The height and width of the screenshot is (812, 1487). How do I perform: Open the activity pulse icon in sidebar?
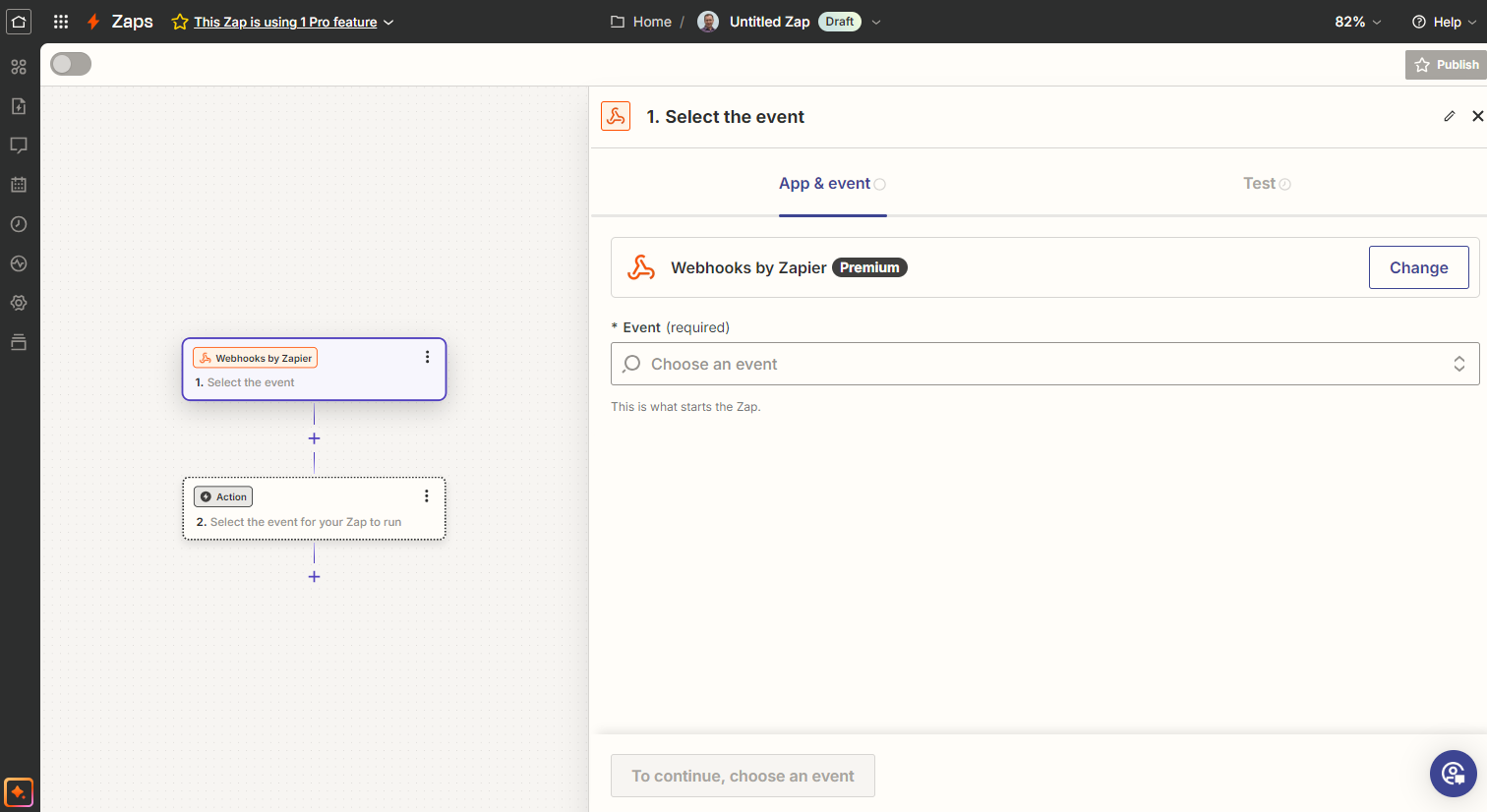[19, 263]
